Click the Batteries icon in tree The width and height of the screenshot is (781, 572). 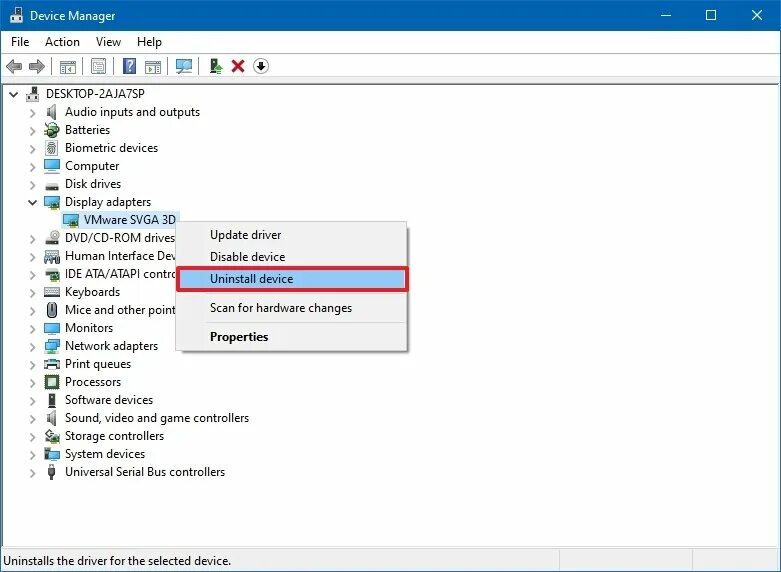[x=51, y=130]
